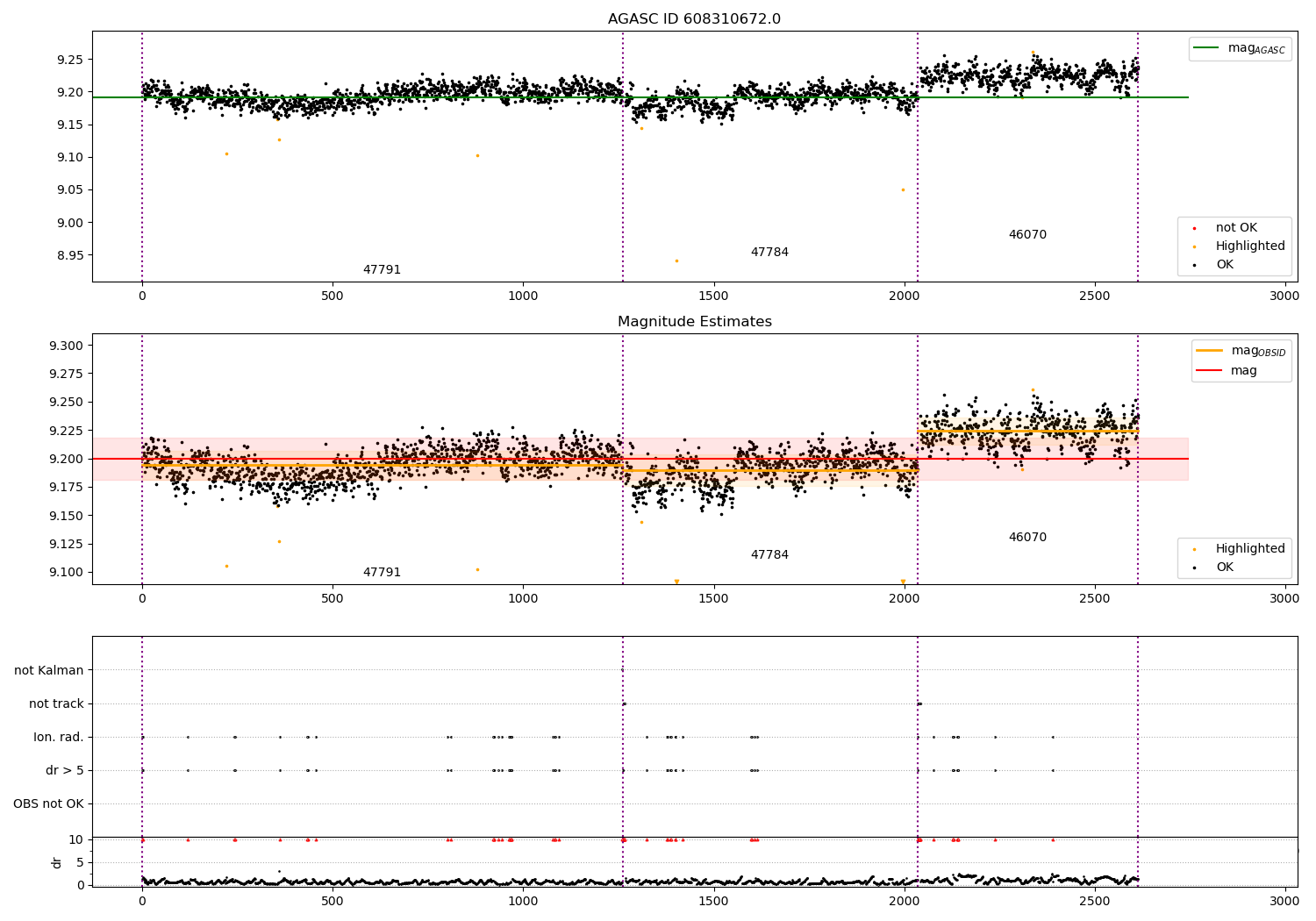The width and height of the screenshot is (1316, 921).
Task: Select the mag OBSID legend label
Action: 1258,351
